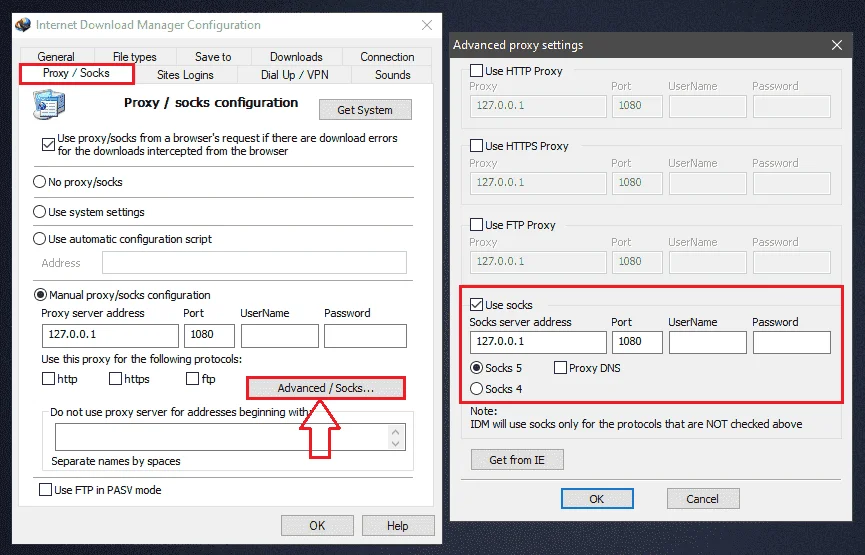Click the exclusion box scroll up arrow
The image size is (865, 555).
click(396, 431)
